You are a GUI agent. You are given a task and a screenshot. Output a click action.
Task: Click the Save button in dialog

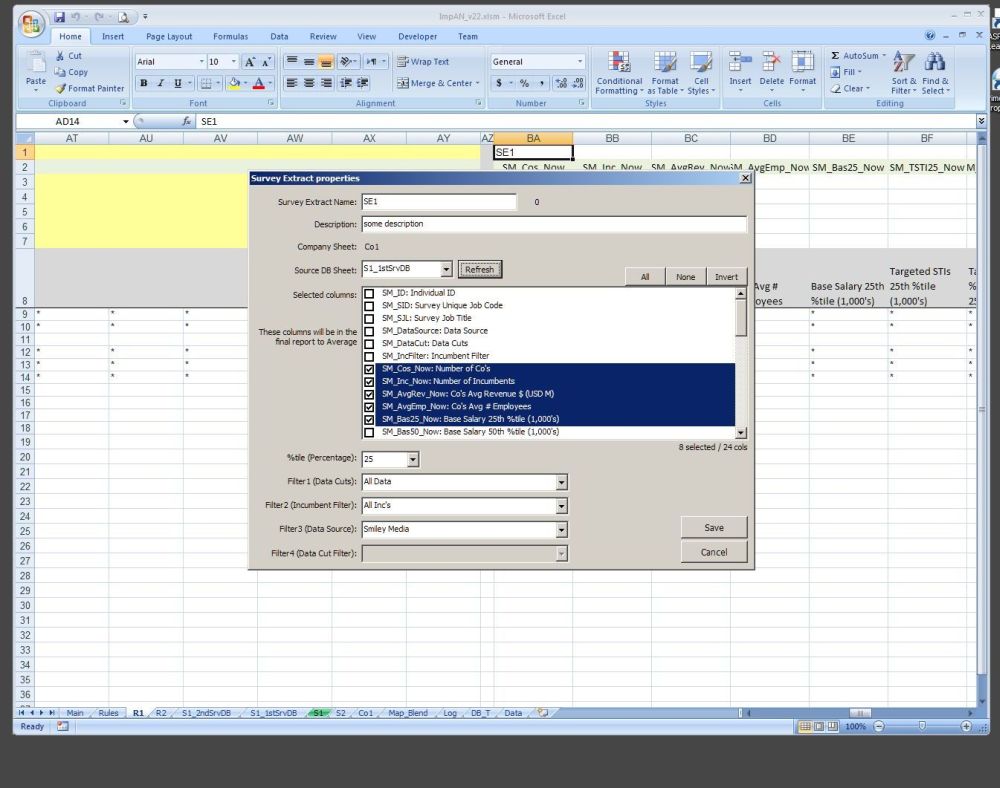click(x=714, y=528)
